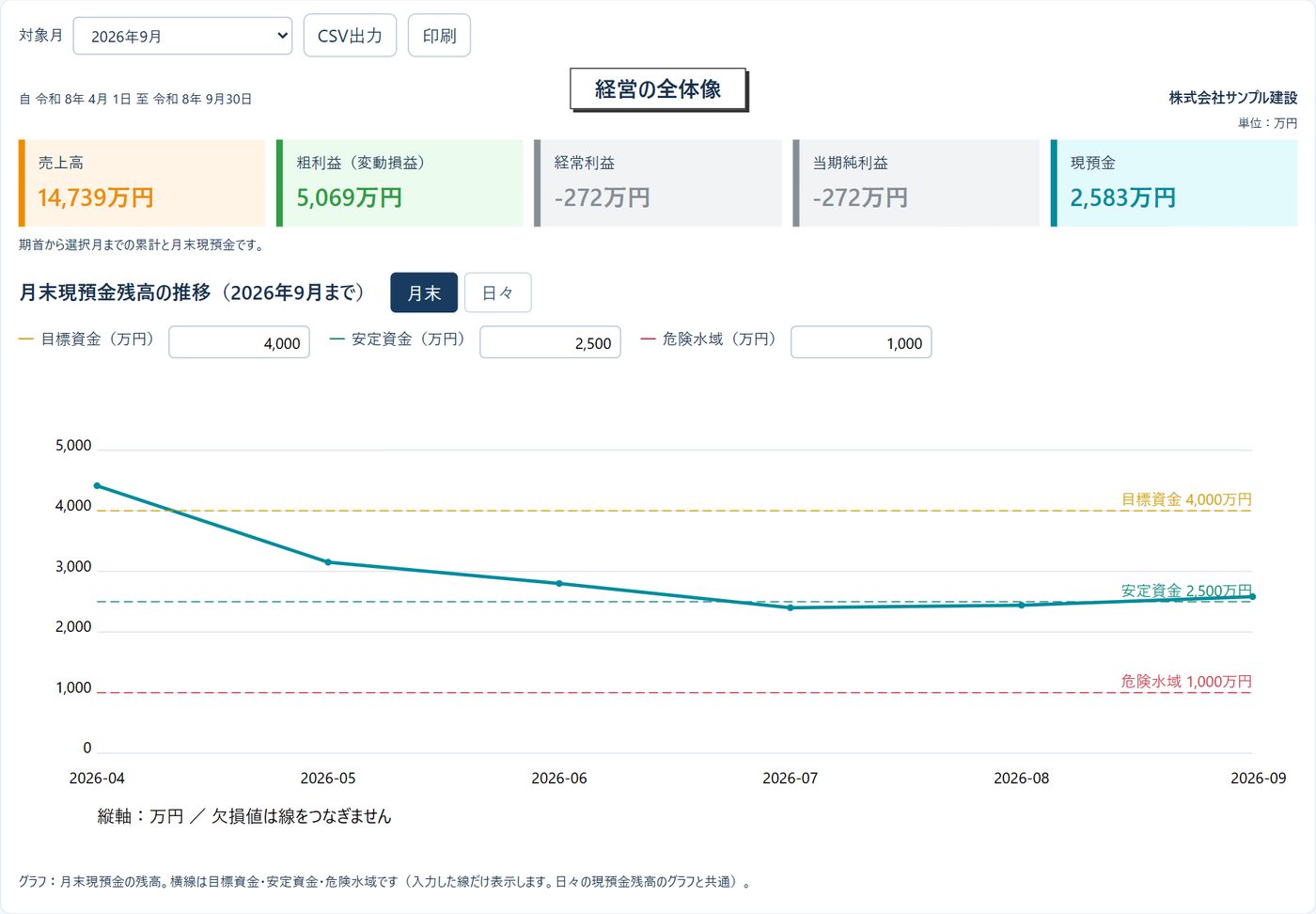Edit the 危険水域 input field

(861, 342)
